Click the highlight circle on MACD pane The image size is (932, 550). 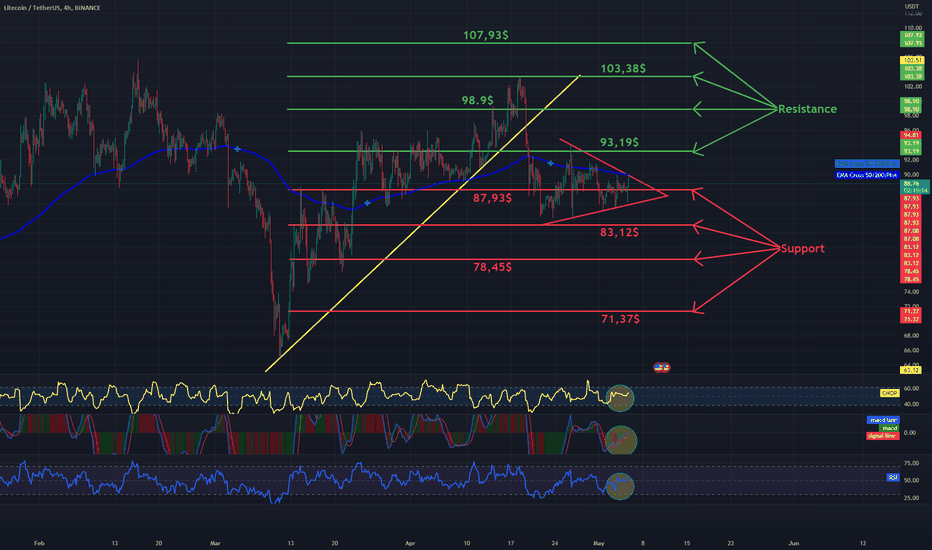pyautogui.click(x=621, y=441)
